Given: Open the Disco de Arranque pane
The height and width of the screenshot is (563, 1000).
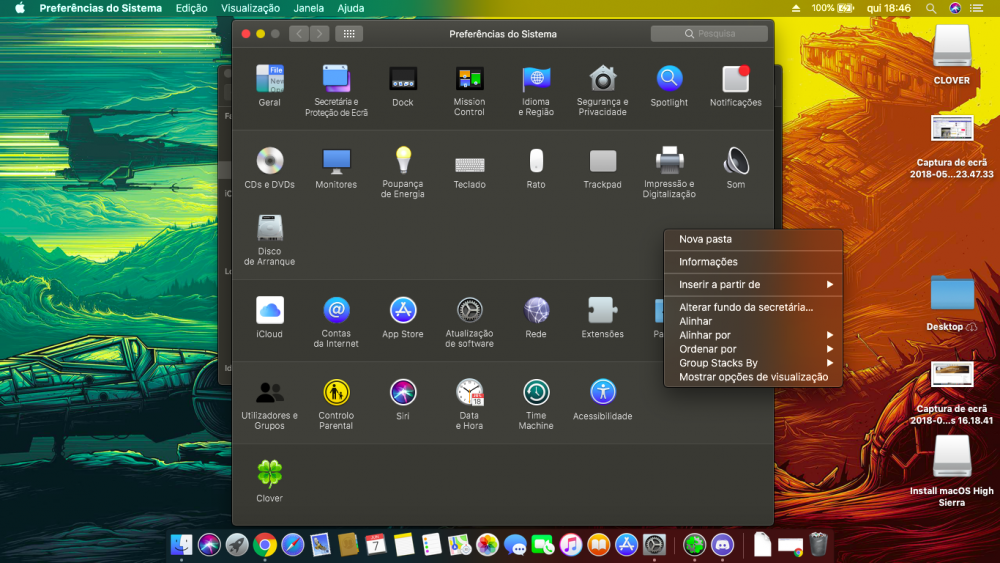Looking at the screenshot, I should tap(269, 240).
